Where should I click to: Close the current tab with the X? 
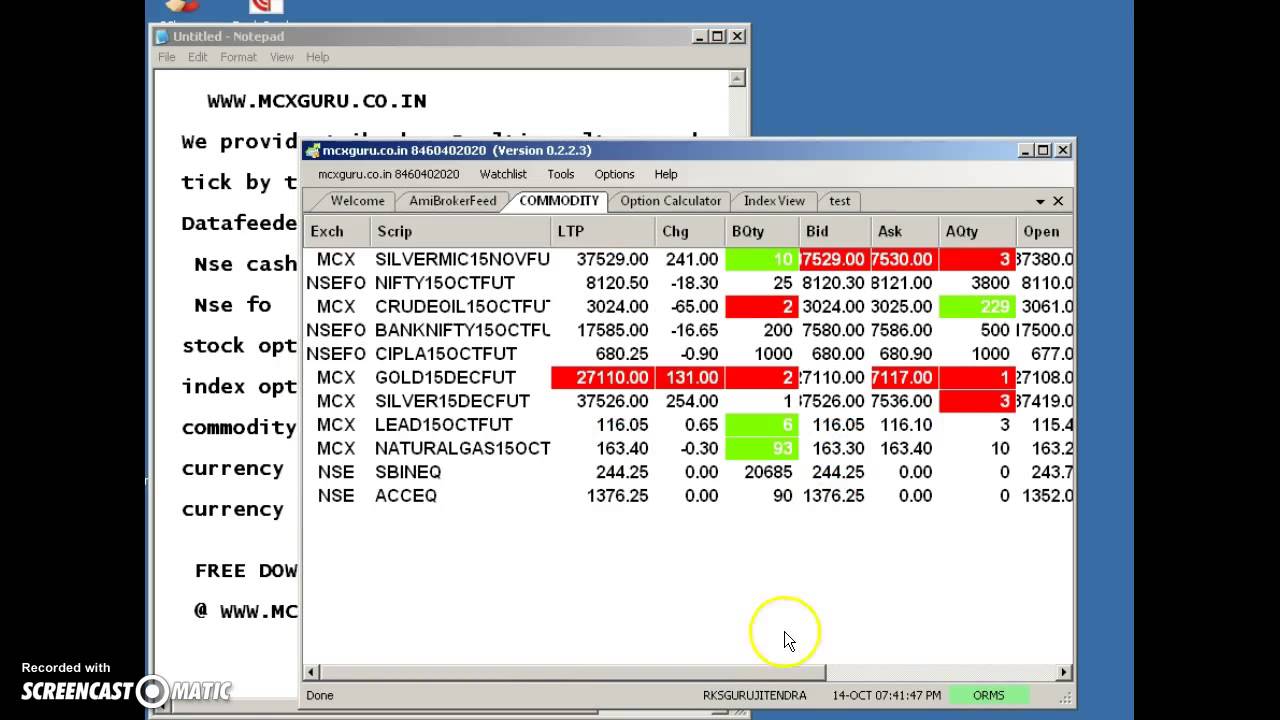1058,201
